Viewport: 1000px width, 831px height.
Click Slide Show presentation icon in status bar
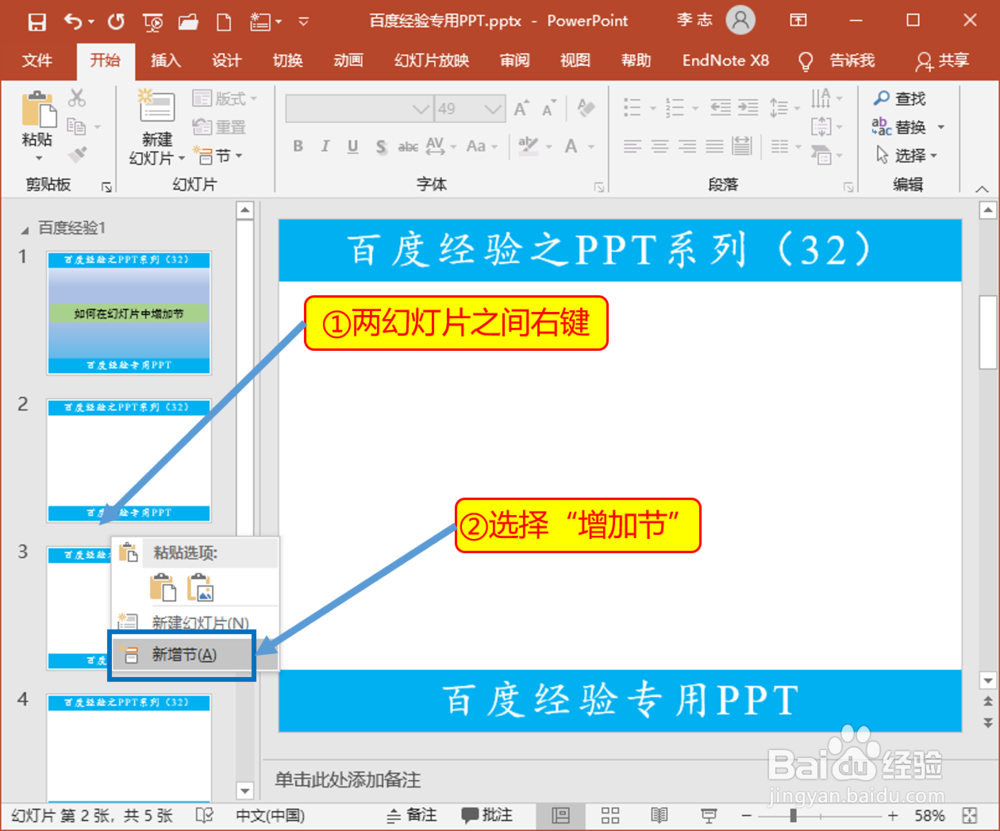click(709, 815)
